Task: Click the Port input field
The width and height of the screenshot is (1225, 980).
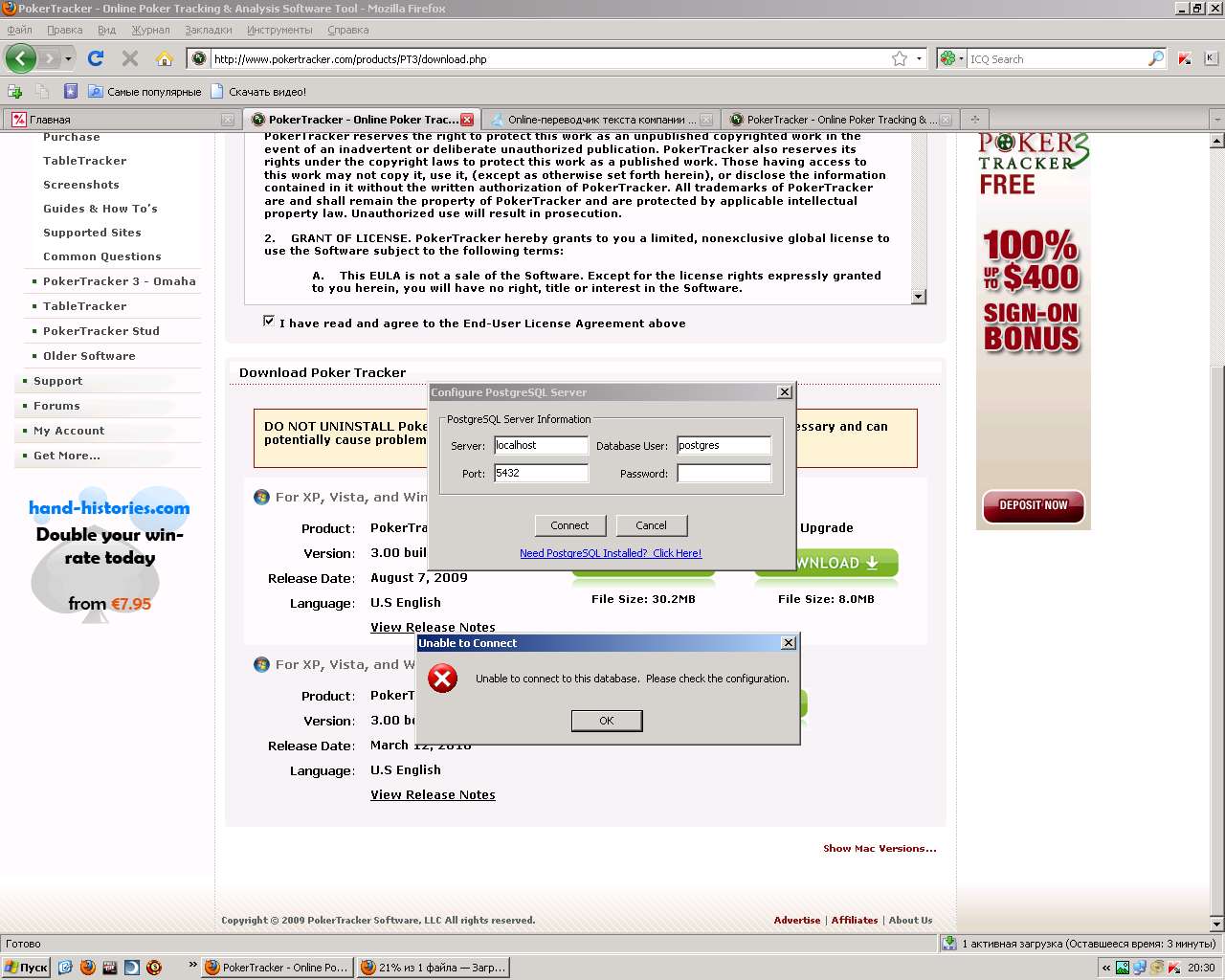Action: click(541, 473)
